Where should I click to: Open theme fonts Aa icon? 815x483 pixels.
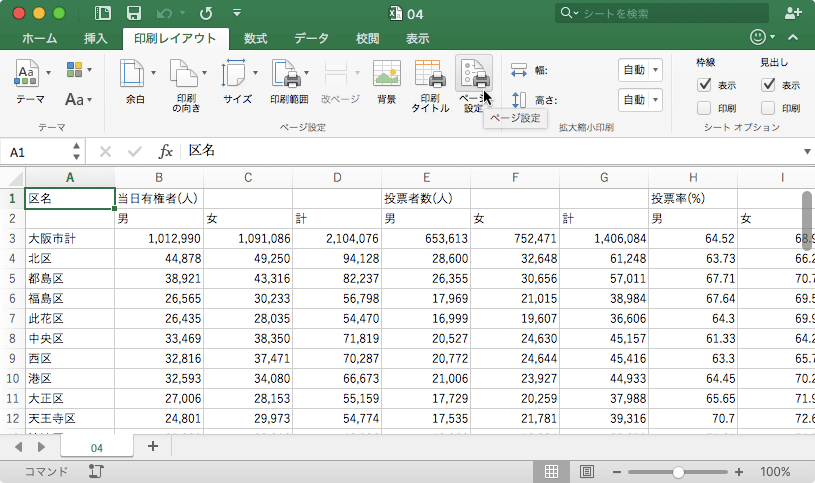coord(74,99)
